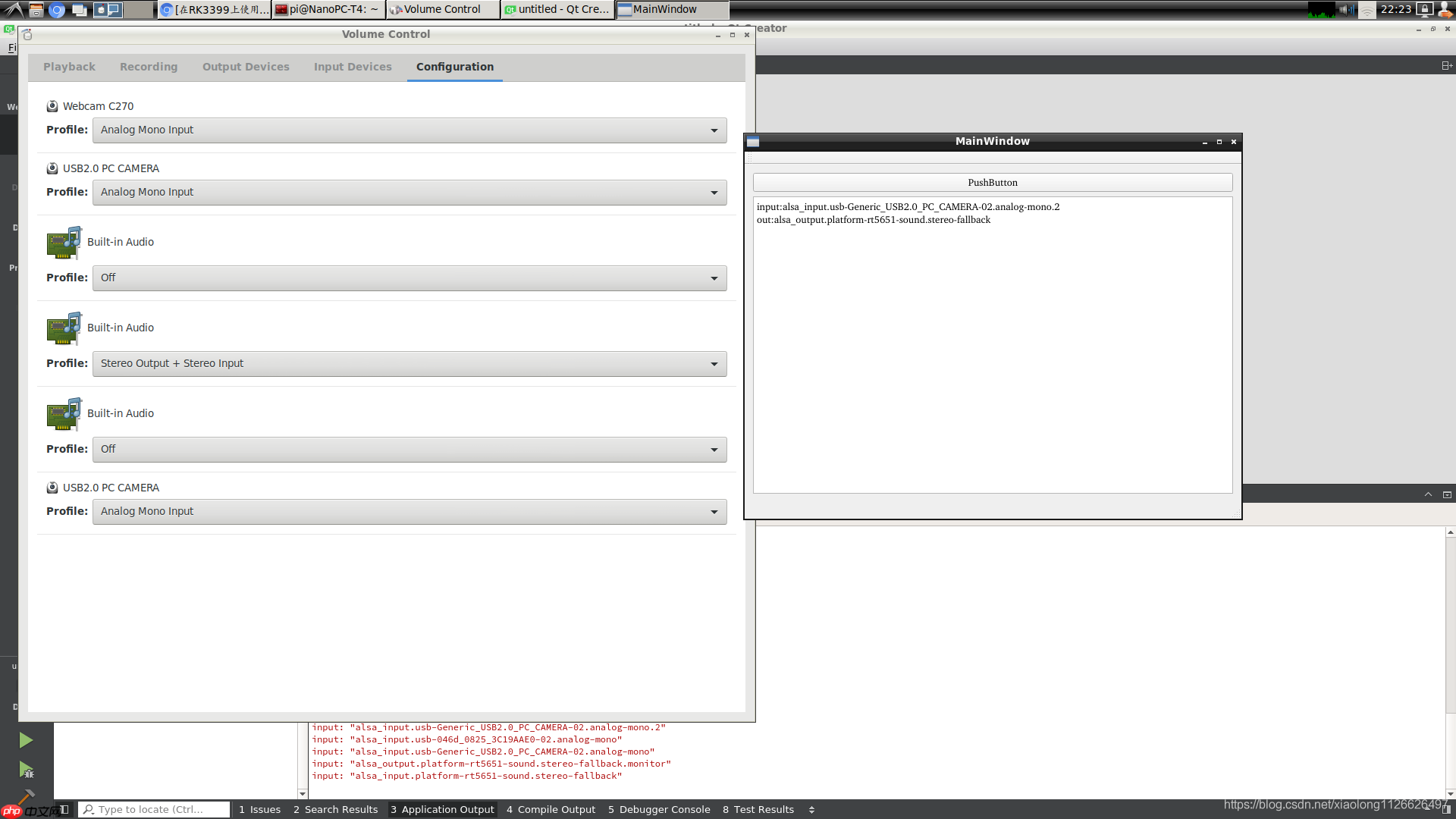Click the system tray volume icon
Screen dimensions: 1456x819
(1346, 10)
